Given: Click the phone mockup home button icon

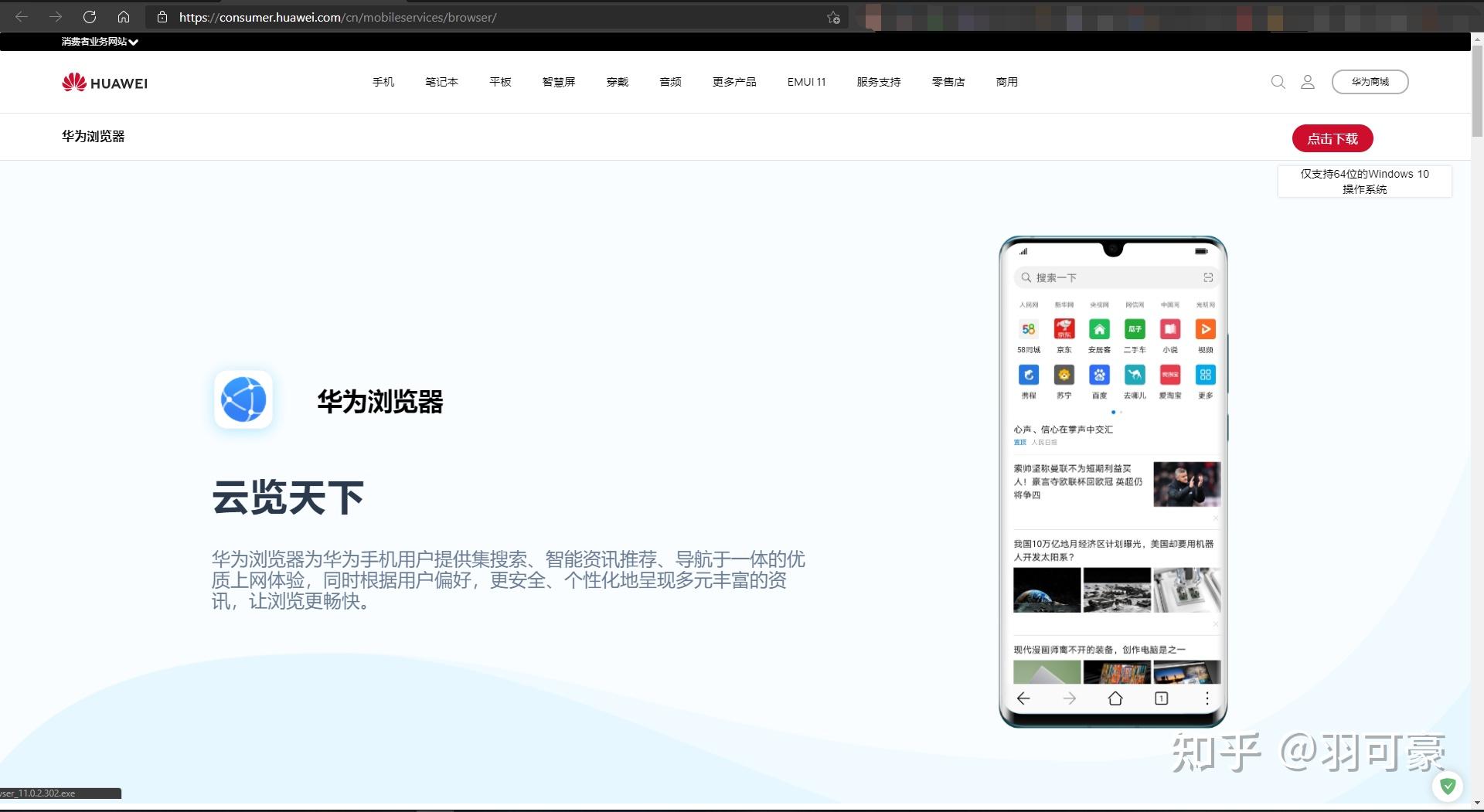Looking at the screenshot, I should click(x=1115, y=698).
